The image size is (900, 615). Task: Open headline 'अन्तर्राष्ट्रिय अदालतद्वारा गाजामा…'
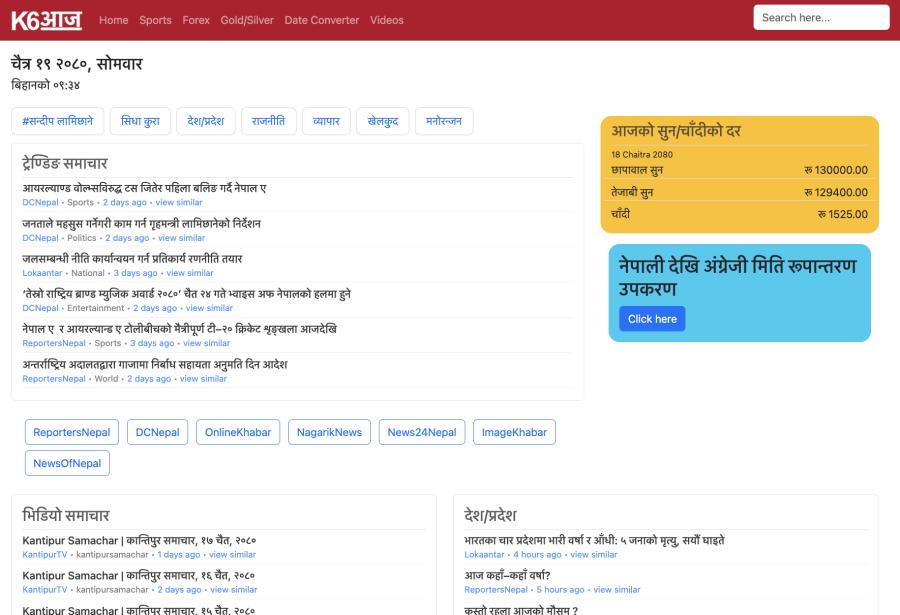point(155,364)
